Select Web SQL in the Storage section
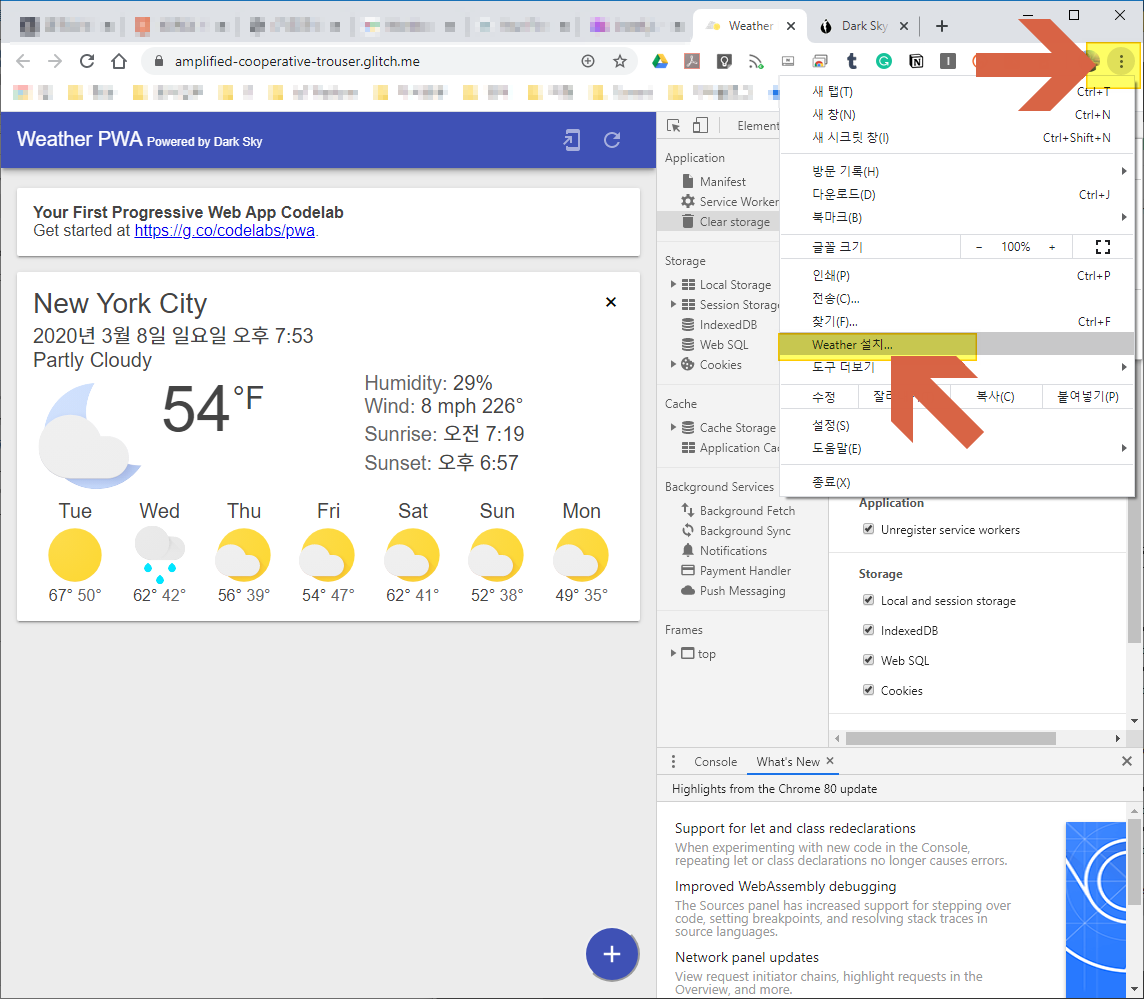 tap(715, 344)
